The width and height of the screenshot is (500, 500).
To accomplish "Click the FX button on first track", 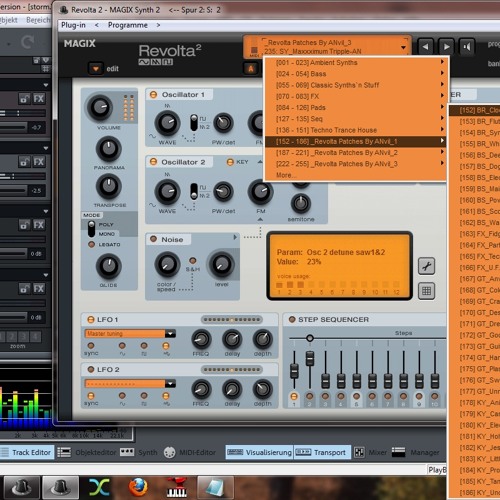I will coord(38,99).
